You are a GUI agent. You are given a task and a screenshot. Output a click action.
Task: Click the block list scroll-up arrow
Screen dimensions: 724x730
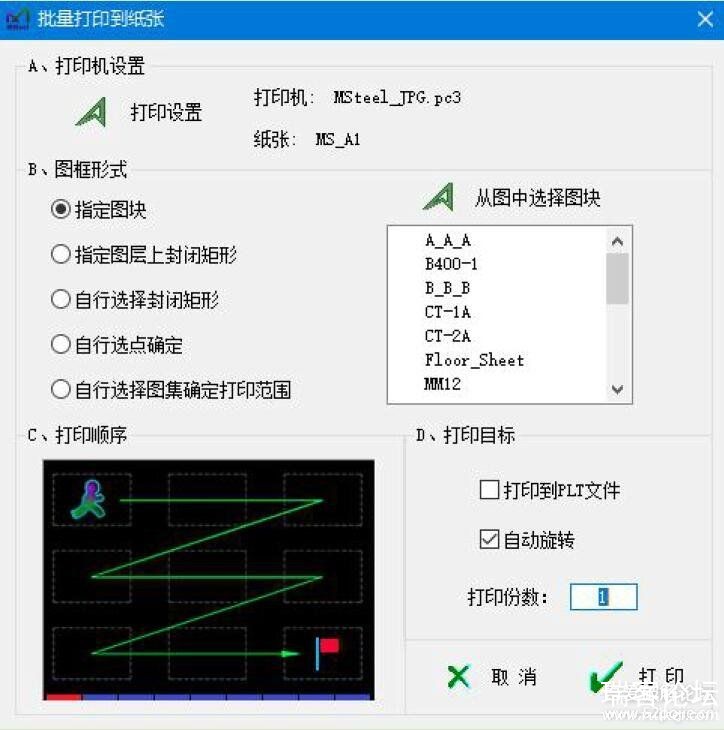point(617,241)
